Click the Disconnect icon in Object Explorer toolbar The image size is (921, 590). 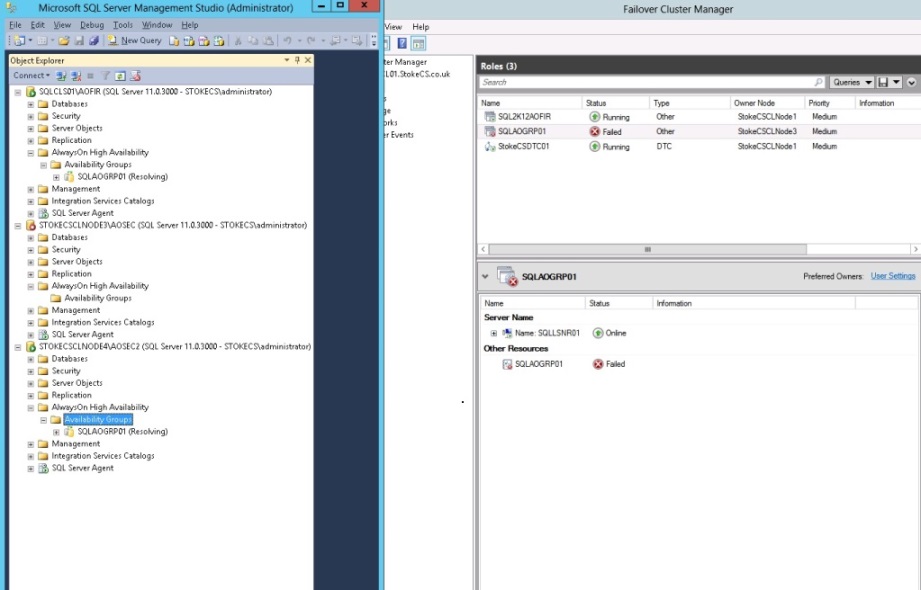pos(76,76)
